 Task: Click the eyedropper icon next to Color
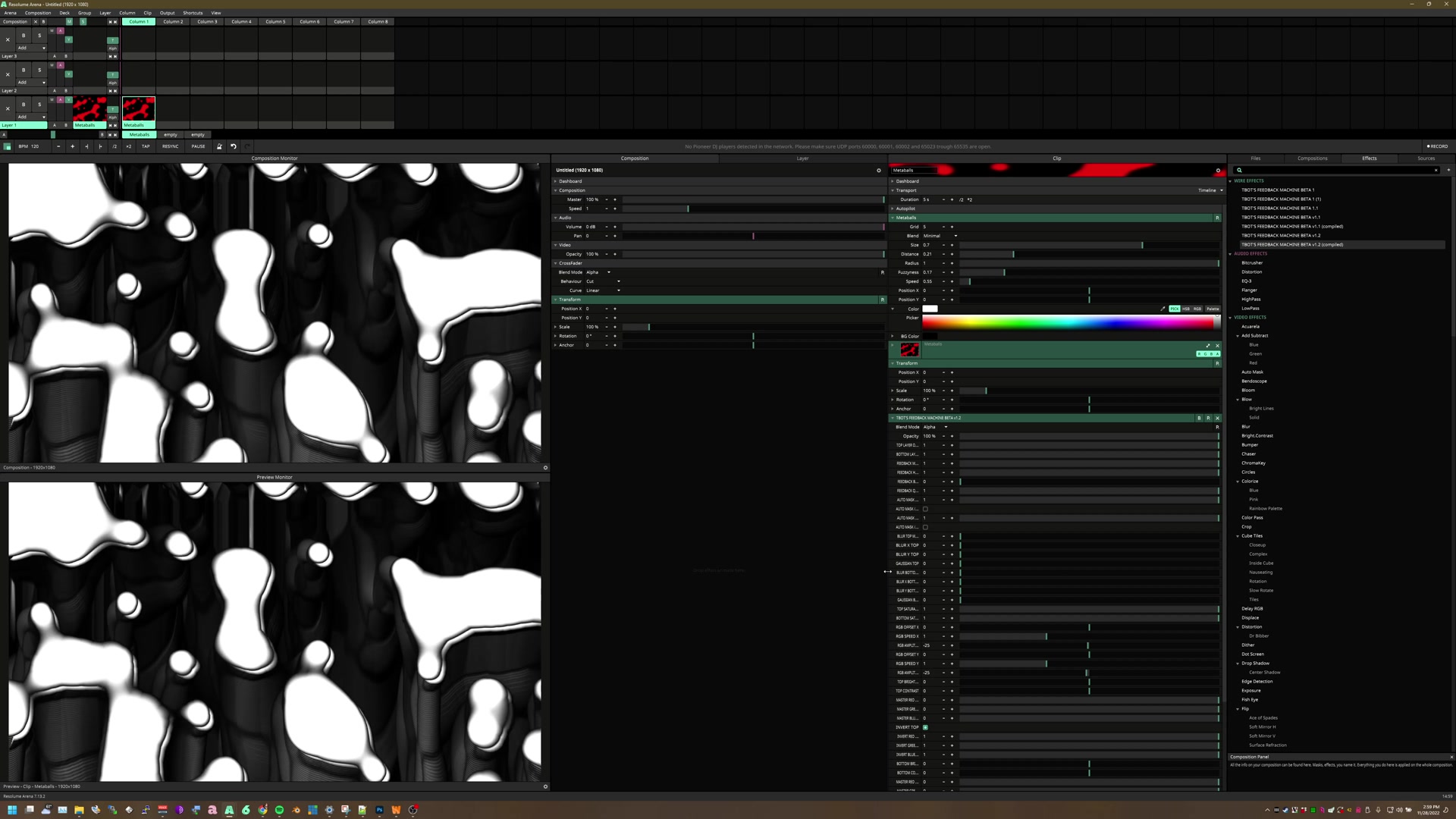pyautogui.click(x=1163, y=309)
